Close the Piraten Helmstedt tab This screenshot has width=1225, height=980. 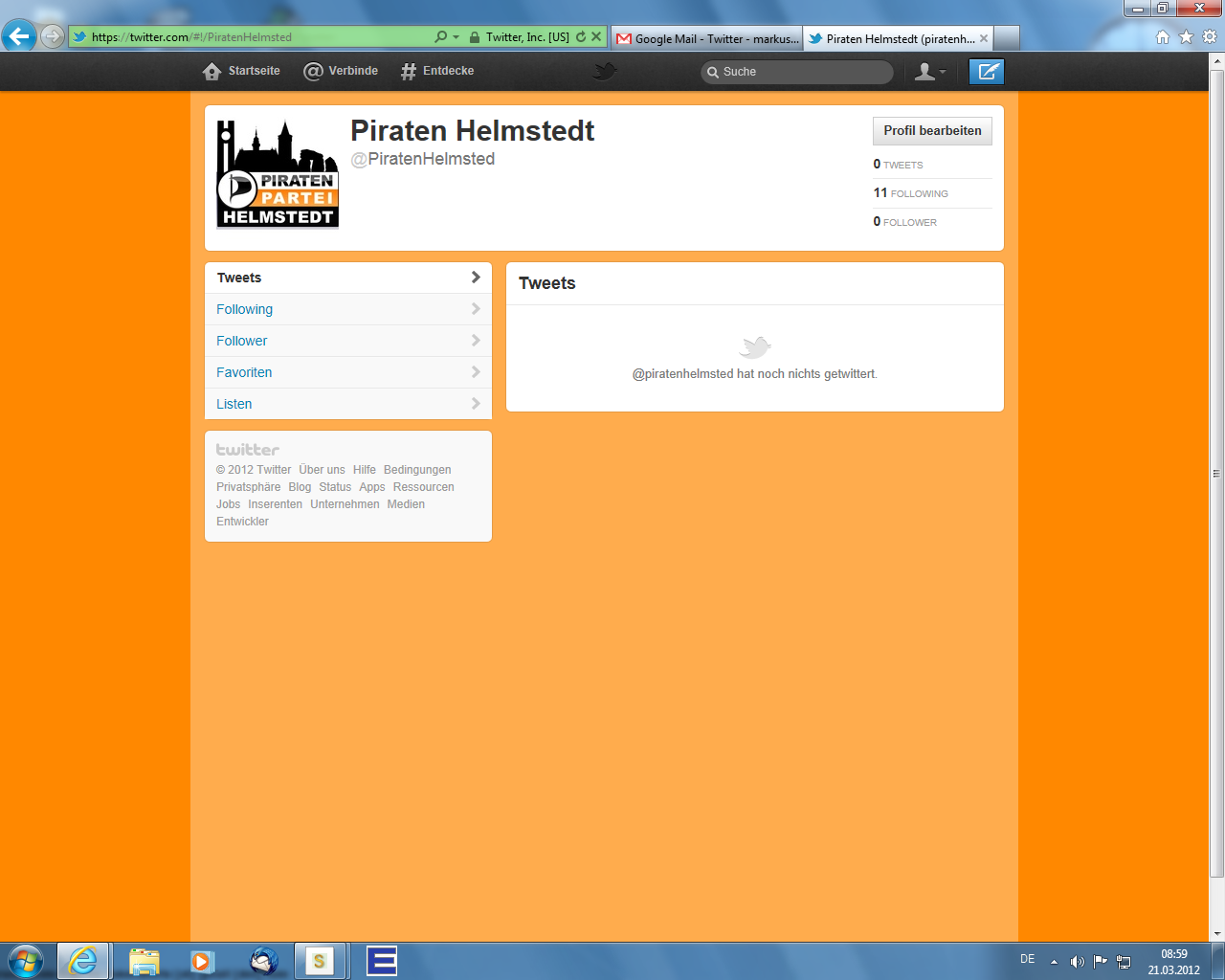coord(984,38)
